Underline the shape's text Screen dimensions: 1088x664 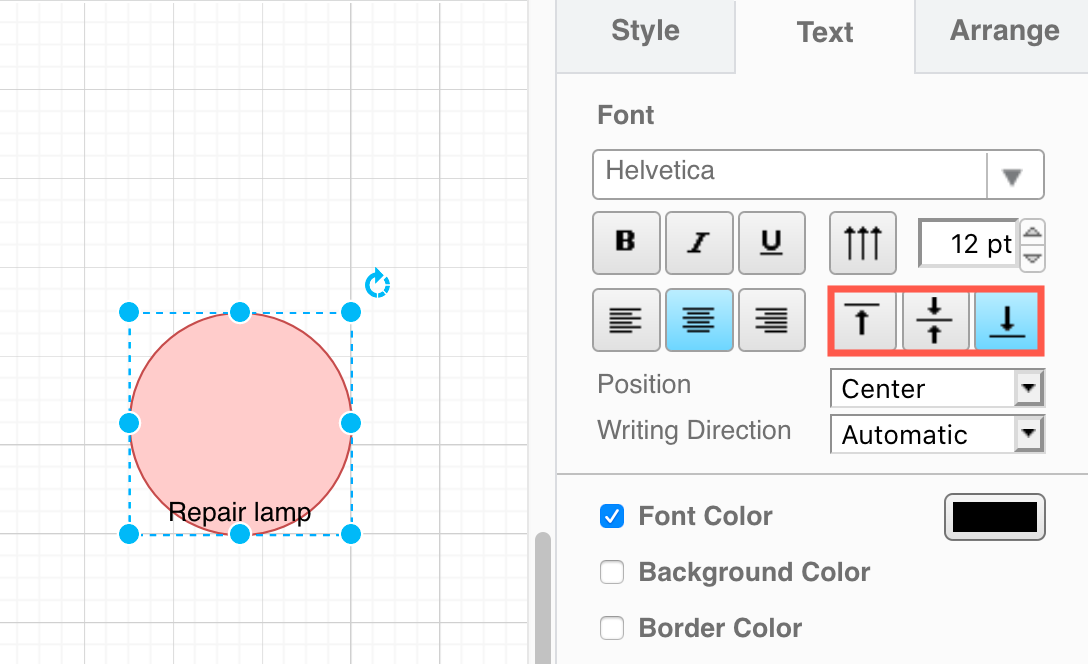point(771,242)
